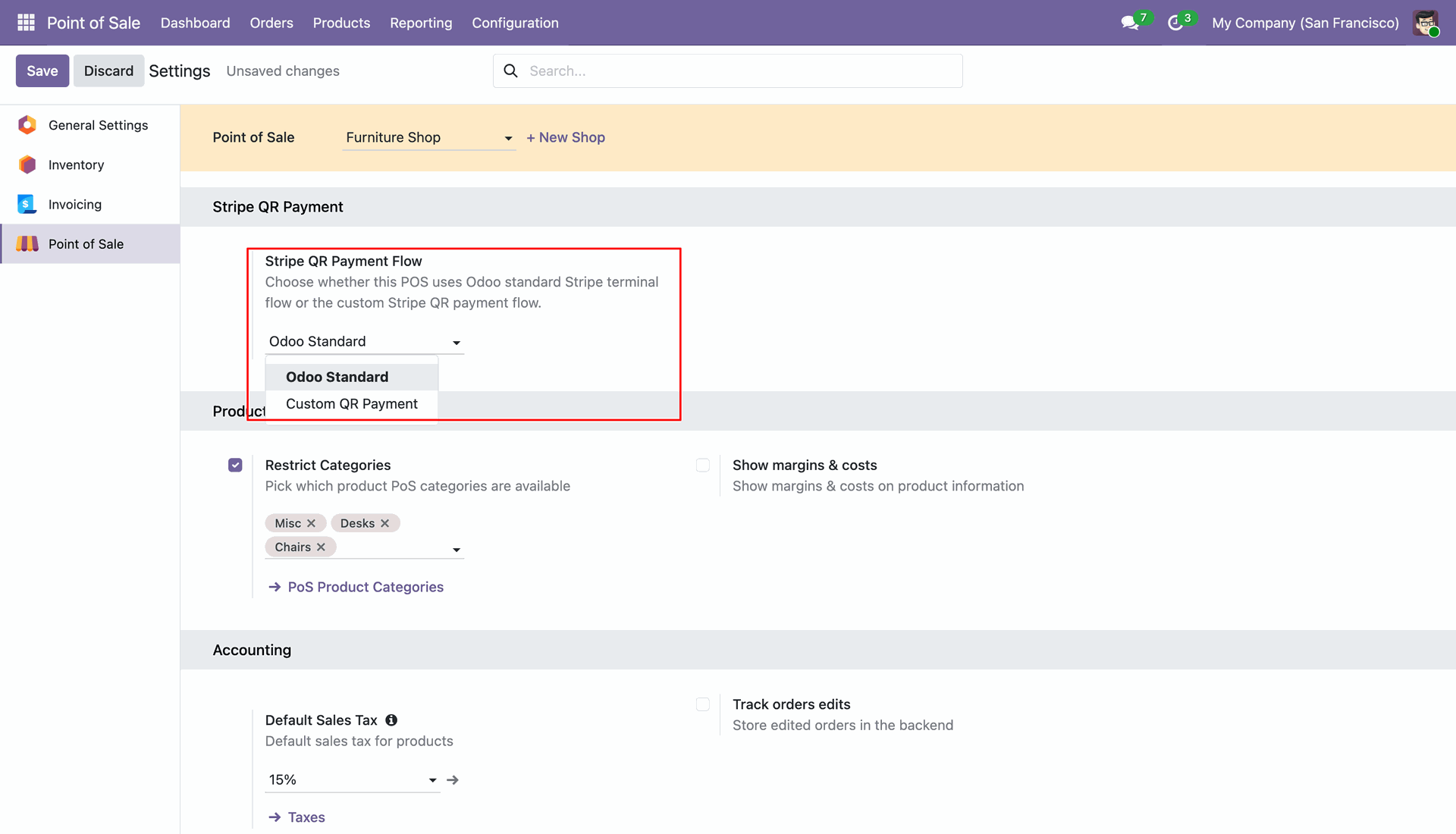Select General Settings in the sidebar

[90, 125]
